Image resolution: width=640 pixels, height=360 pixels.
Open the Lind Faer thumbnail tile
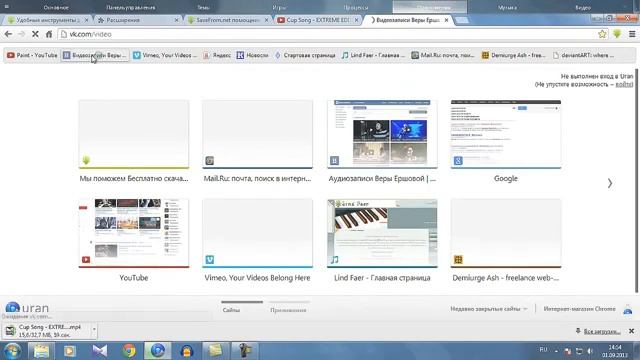pos(382,233)
